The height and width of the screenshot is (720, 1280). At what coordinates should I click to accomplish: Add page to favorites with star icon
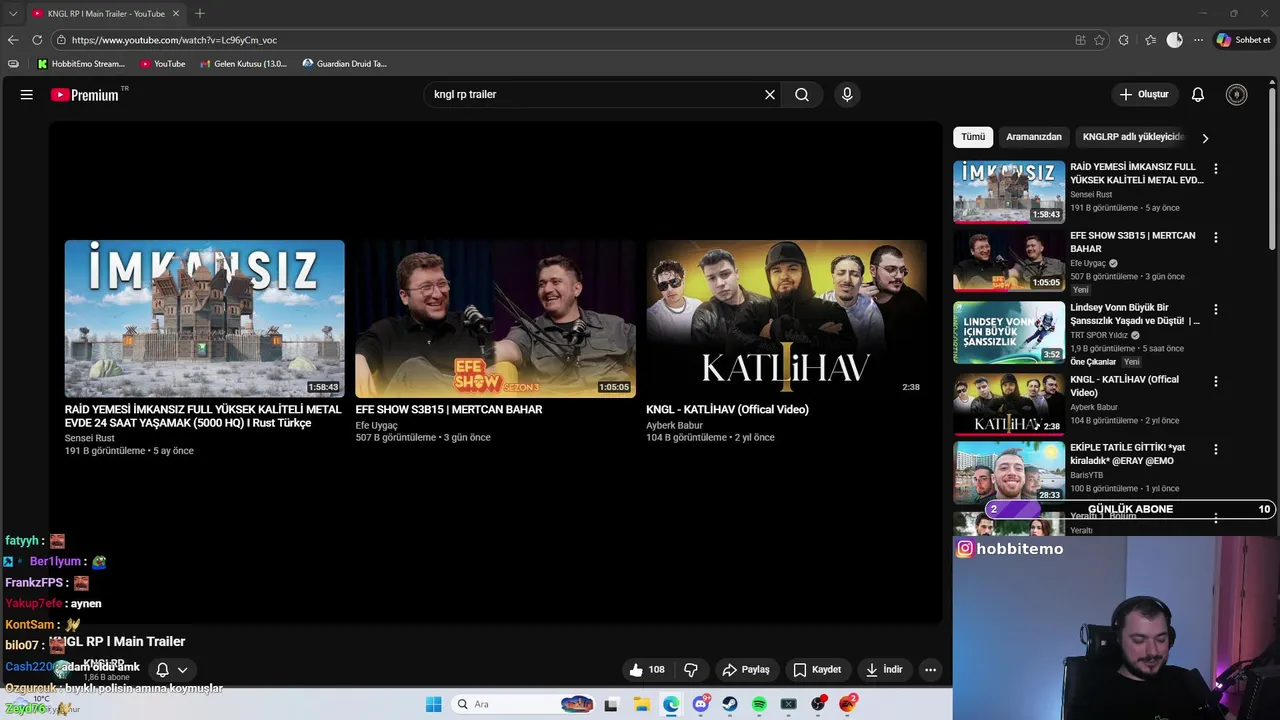coord(1099,40)
